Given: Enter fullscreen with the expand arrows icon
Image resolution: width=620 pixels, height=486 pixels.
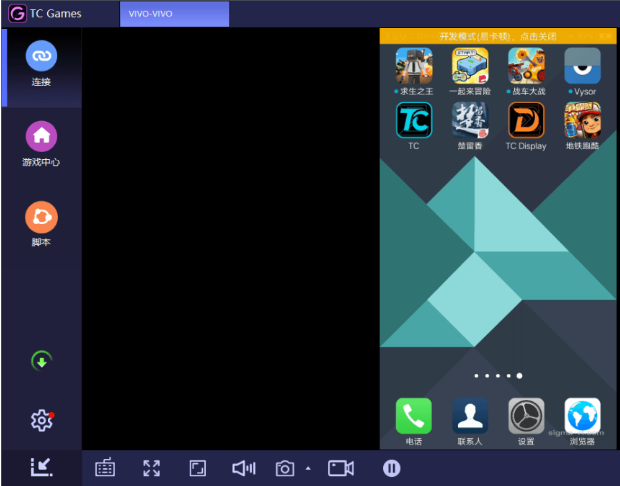Looking at the screenshot, I should 151,468.
